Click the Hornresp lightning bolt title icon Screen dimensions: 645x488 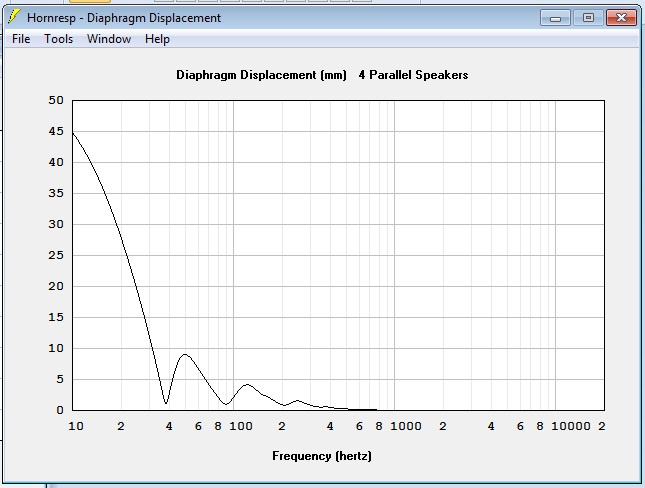pos(14,17)
